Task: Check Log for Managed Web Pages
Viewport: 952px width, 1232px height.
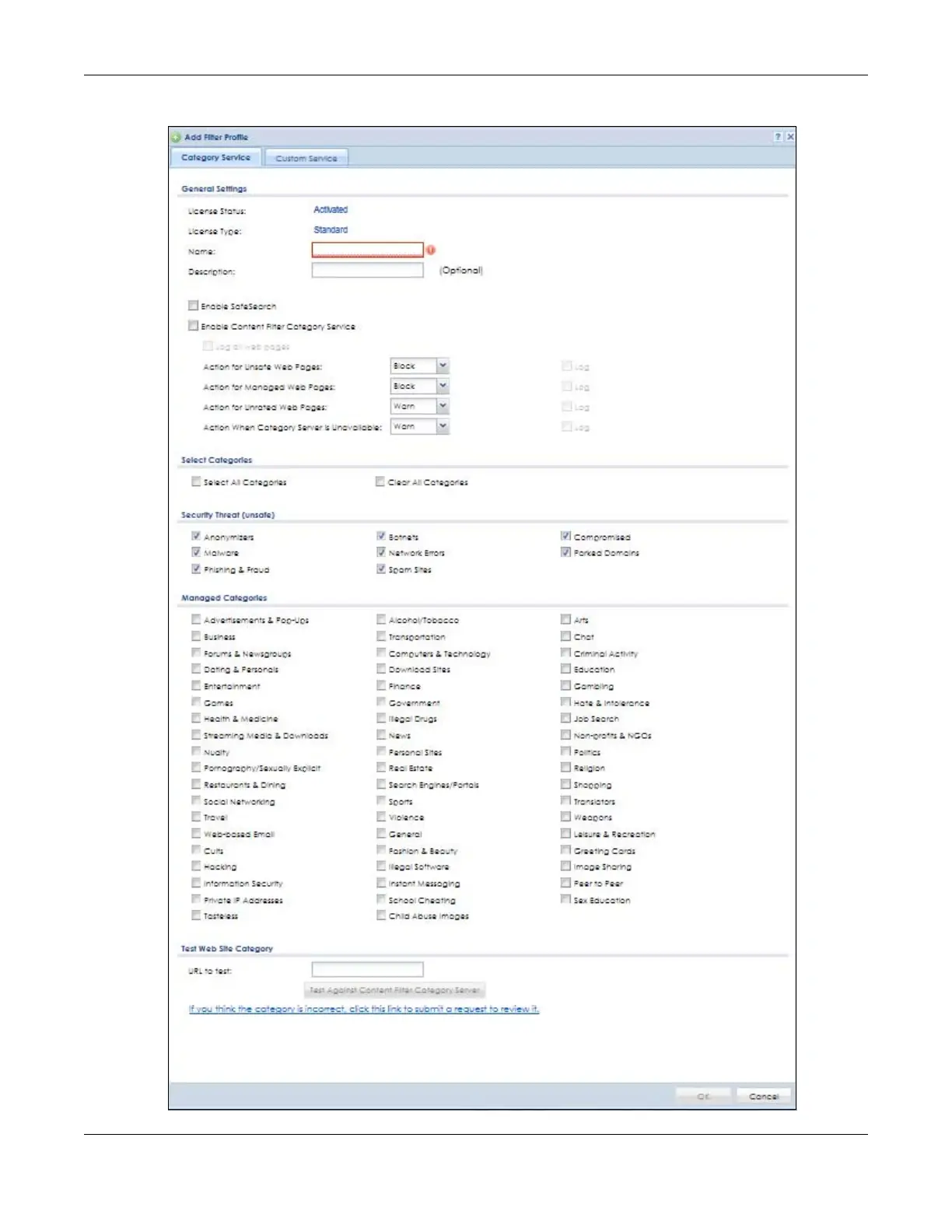Action: point(567,386)
